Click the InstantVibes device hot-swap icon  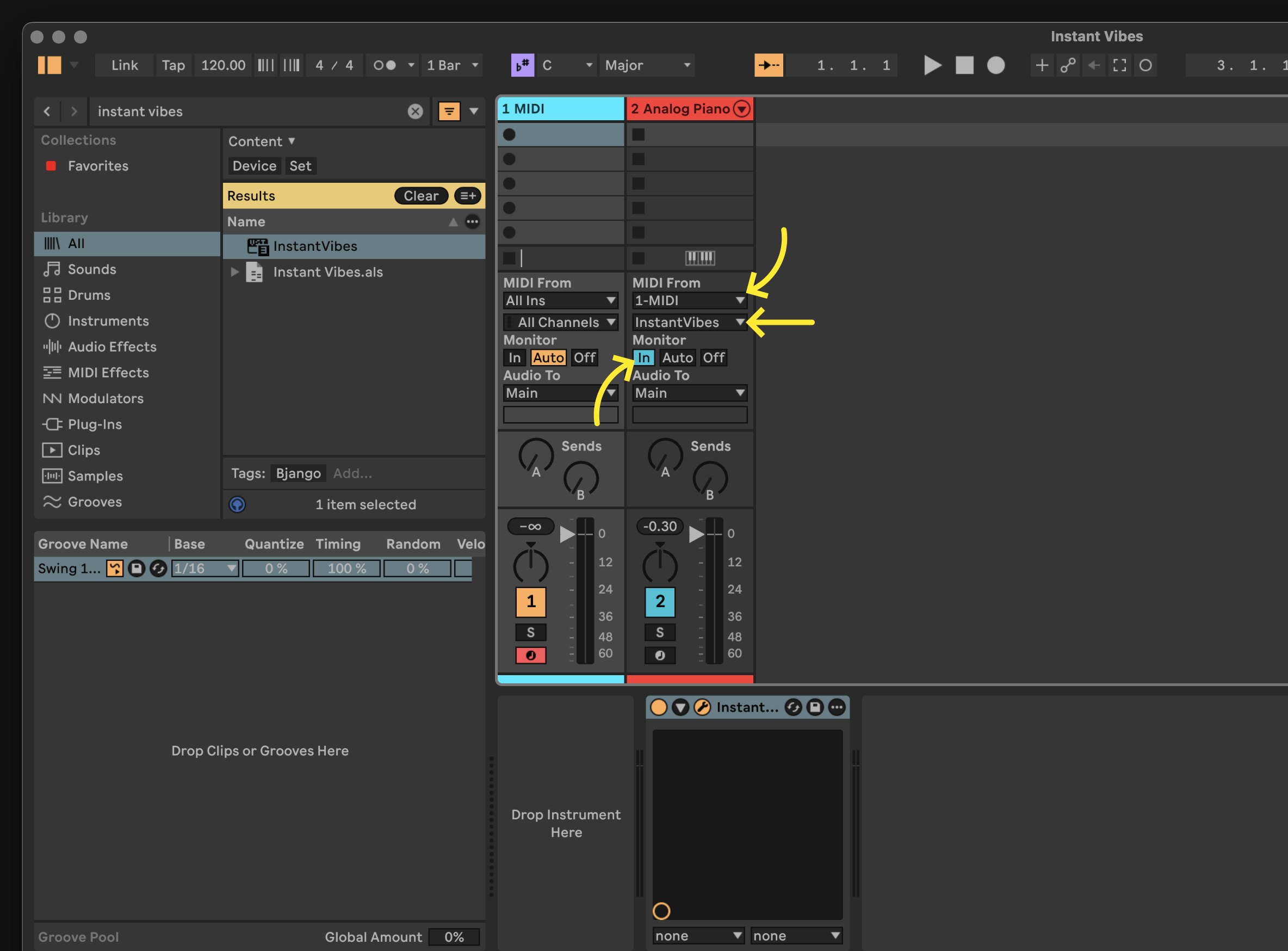point(793,707)
